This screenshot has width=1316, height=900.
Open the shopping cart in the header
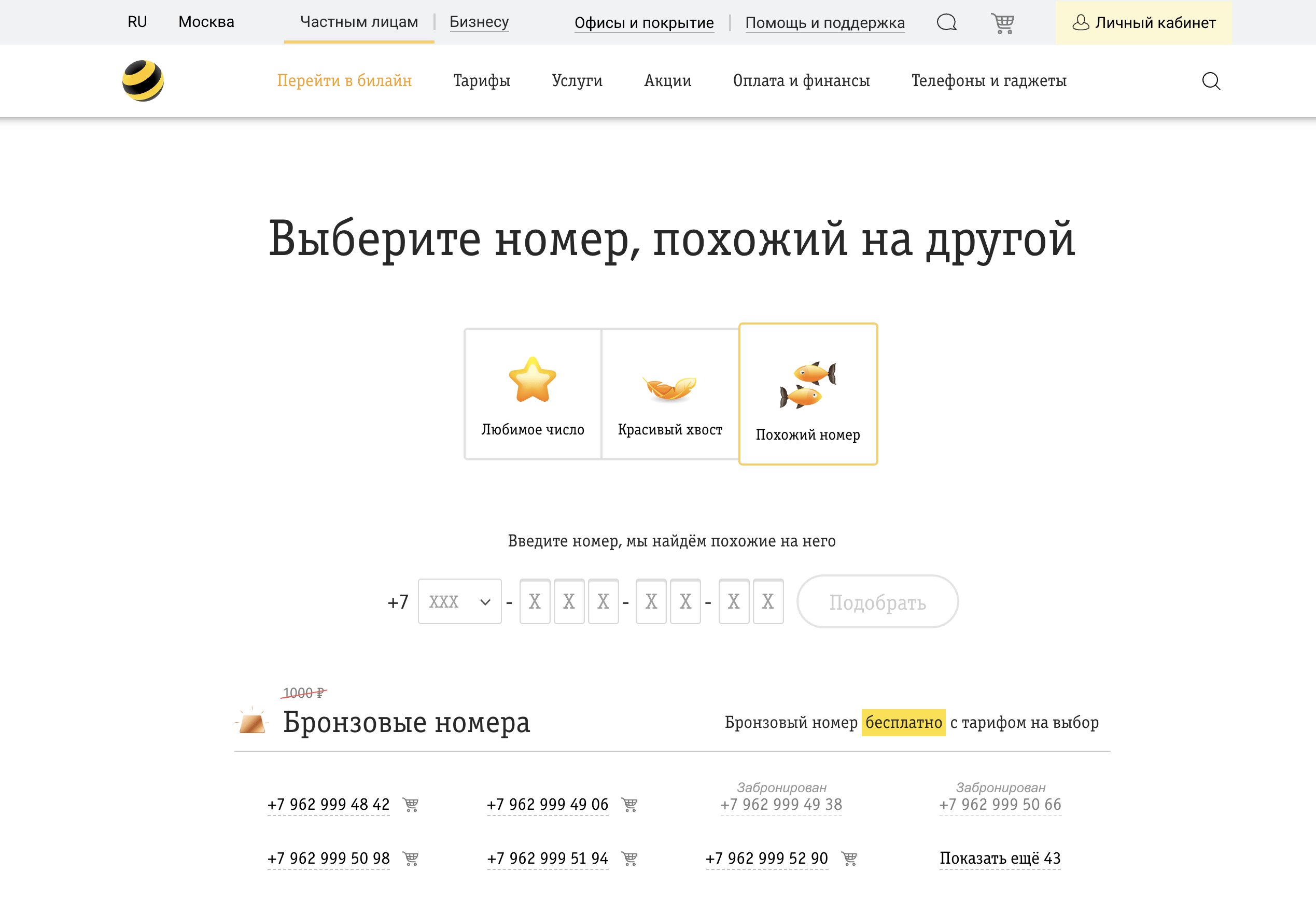point(1002,23)
